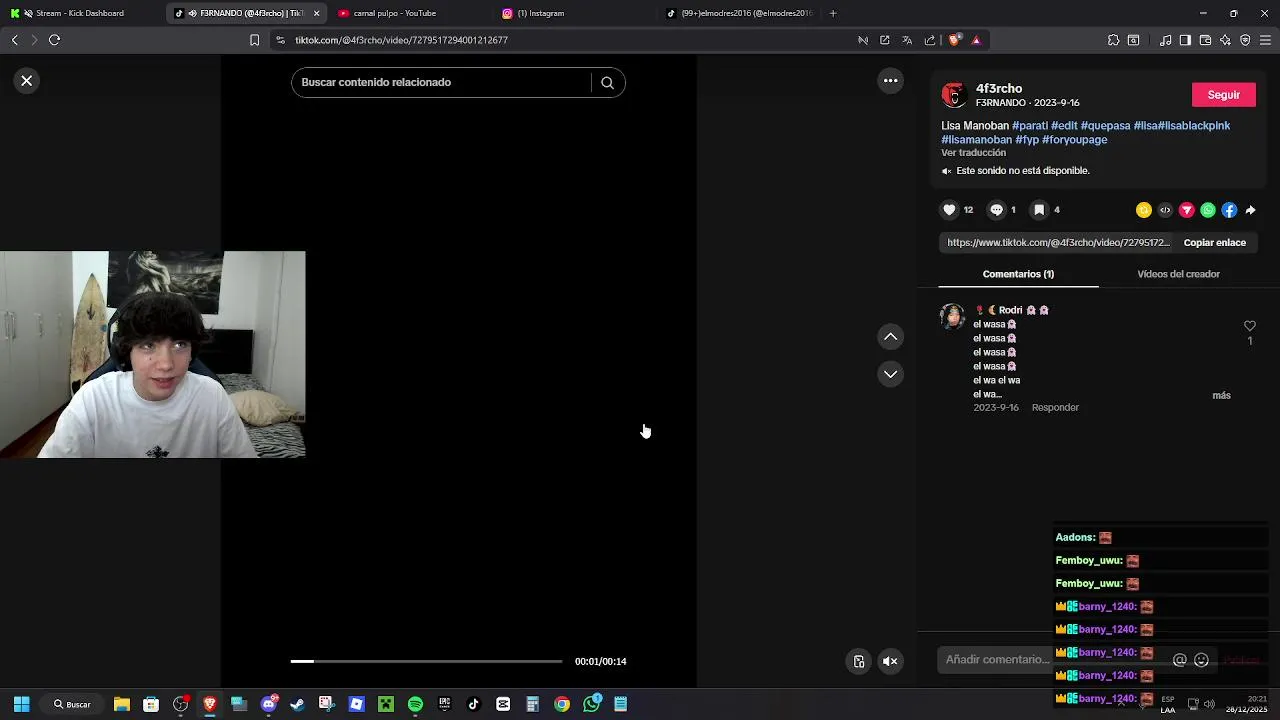Follow 4f3rcho with Seguir button

1223,95
